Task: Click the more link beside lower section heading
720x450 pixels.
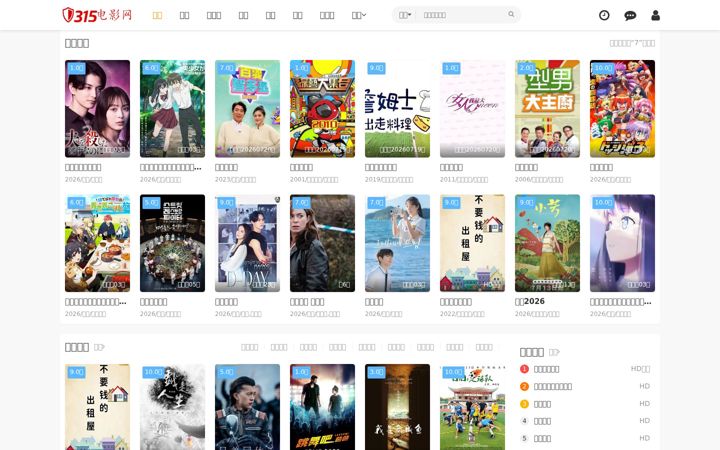Action: click(99, 347)
